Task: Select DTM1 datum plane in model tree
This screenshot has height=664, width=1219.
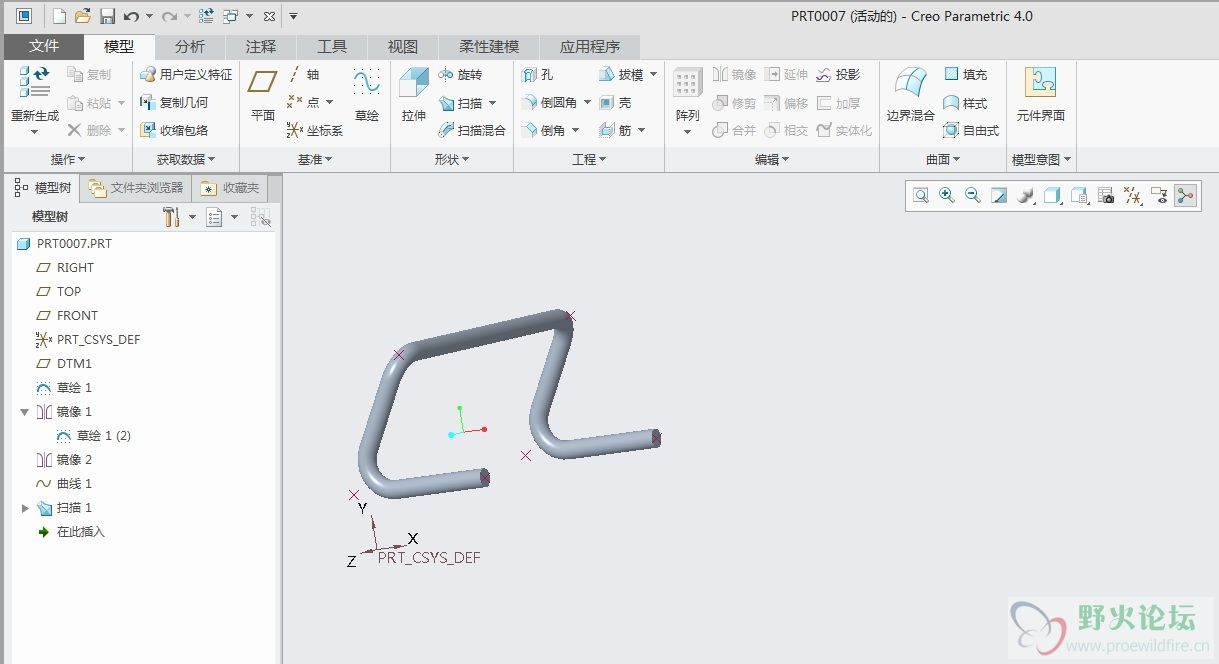Action: (74, 364)
